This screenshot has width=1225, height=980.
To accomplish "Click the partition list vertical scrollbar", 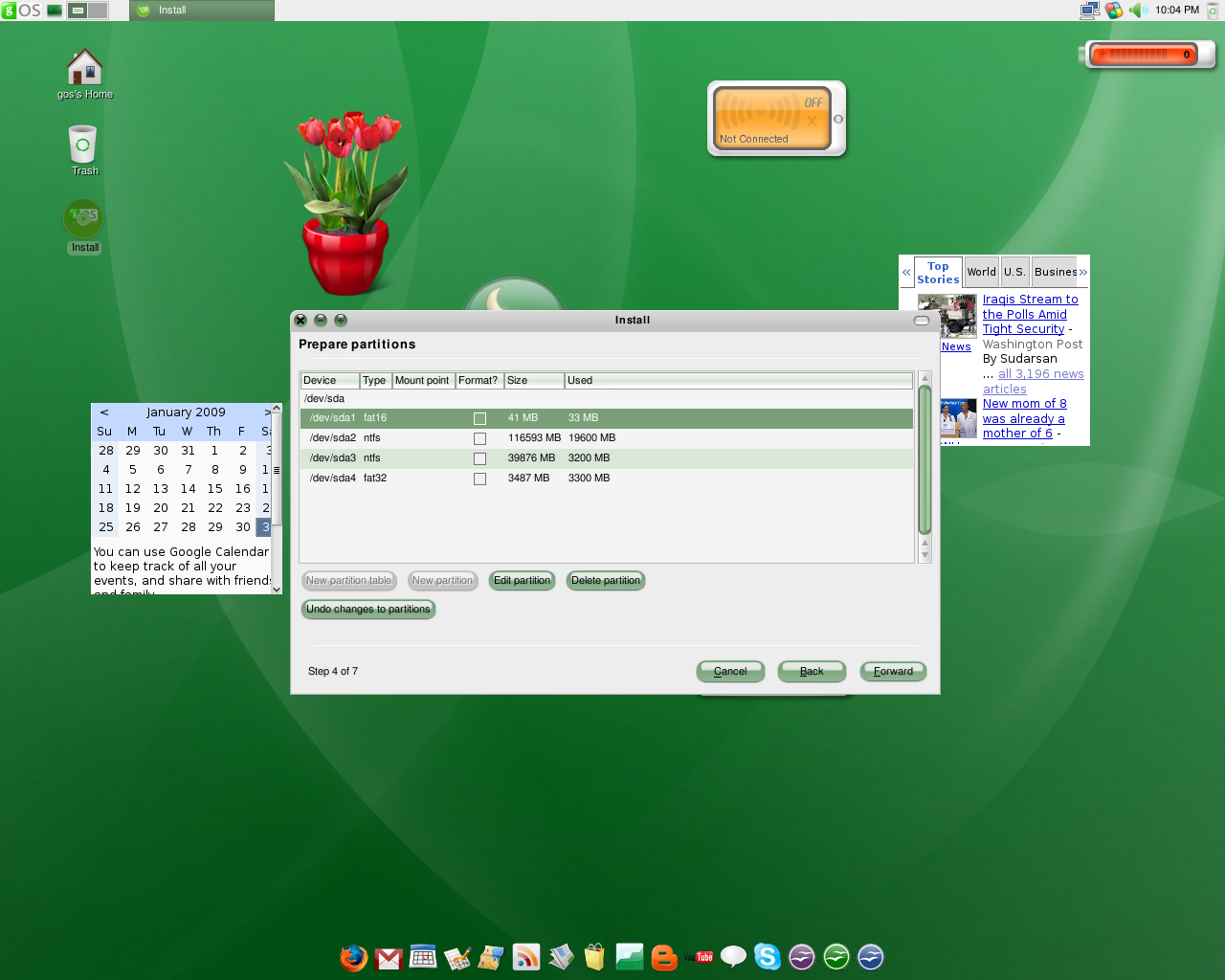I will coord(924,459).
